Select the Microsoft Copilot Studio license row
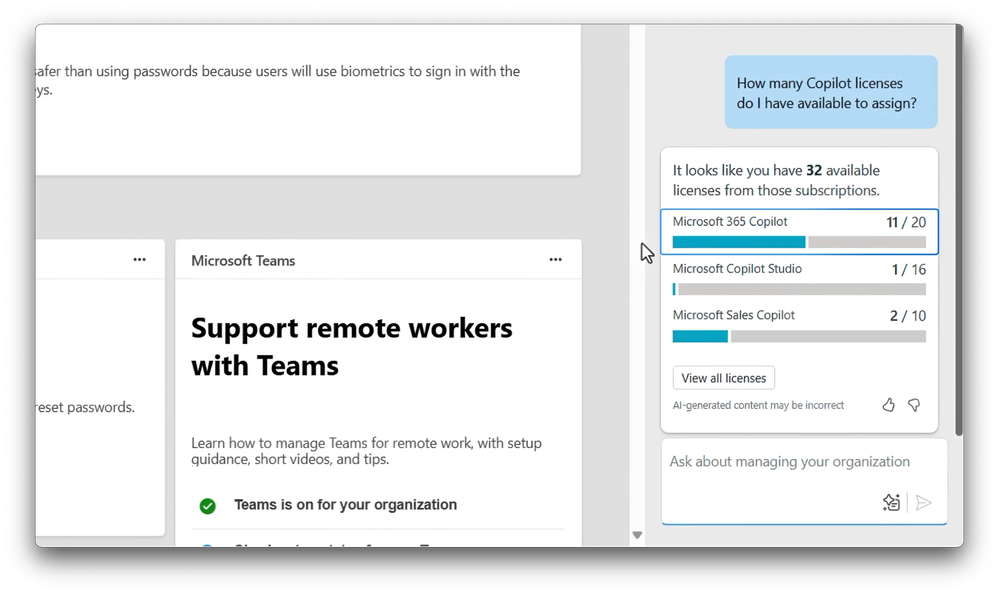This screenshot has height=594, width=999. (799, 279)
